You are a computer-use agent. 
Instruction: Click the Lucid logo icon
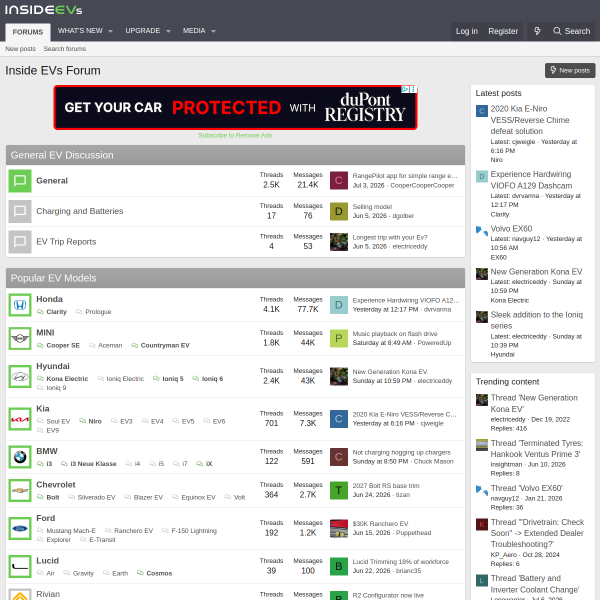20,566
